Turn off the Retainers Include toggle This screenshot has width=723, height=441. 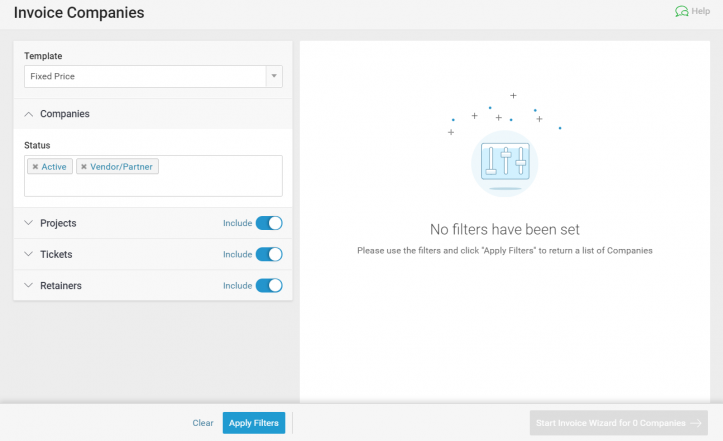269,285
